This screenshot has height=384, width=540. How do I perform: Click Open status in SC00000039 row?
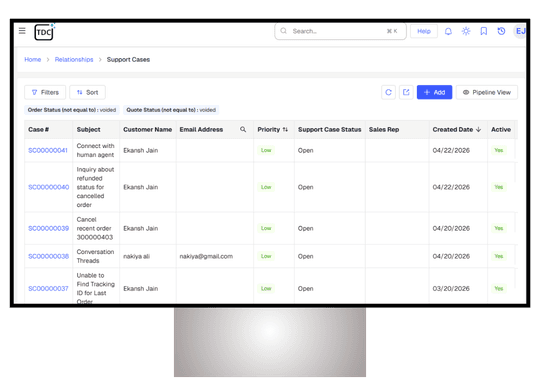click(305, 228)
